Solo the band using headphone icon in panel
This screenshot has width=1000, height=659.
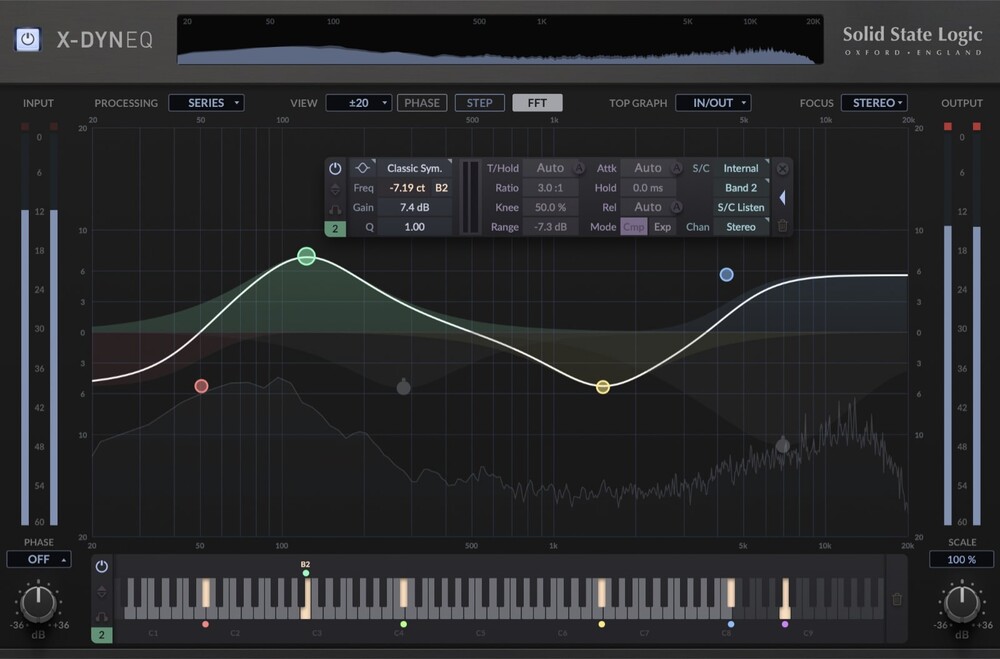[335, 207]
